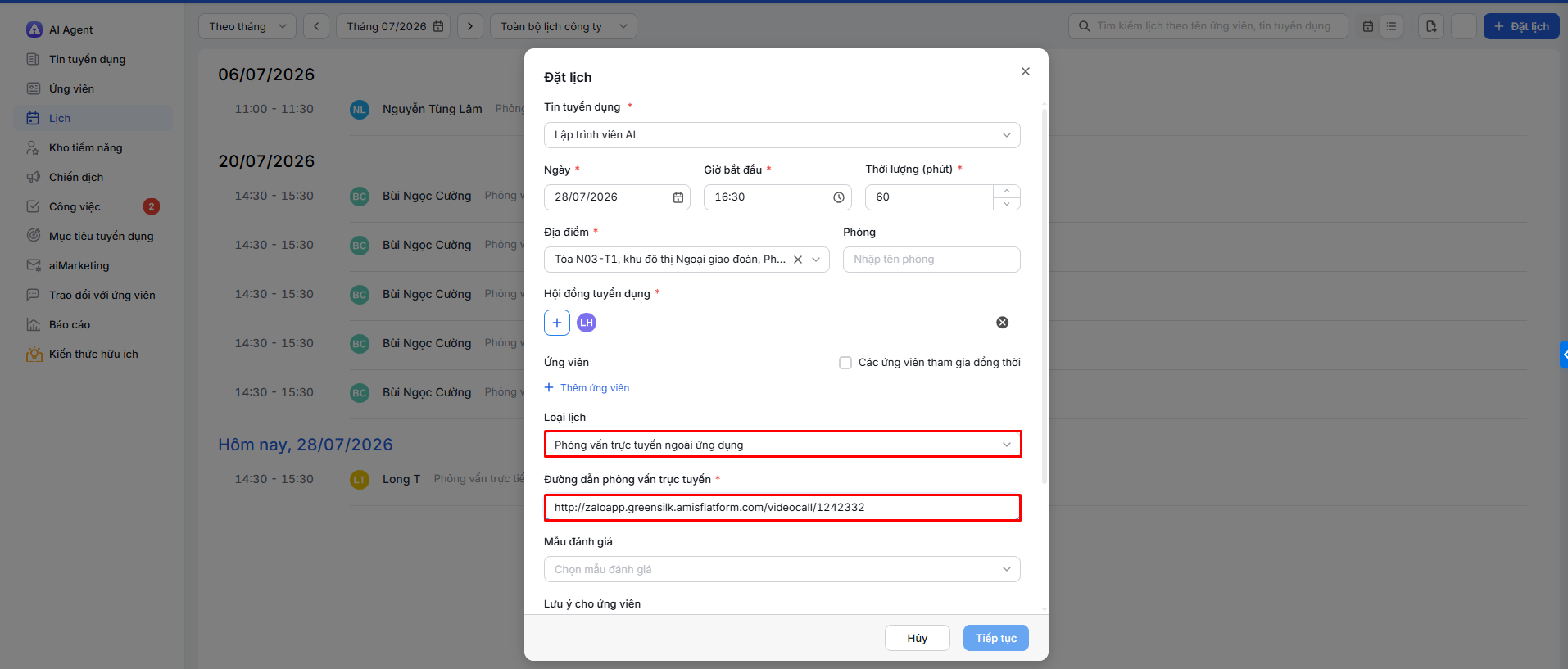Click the export file icon in toolbar

point(1431,26)
